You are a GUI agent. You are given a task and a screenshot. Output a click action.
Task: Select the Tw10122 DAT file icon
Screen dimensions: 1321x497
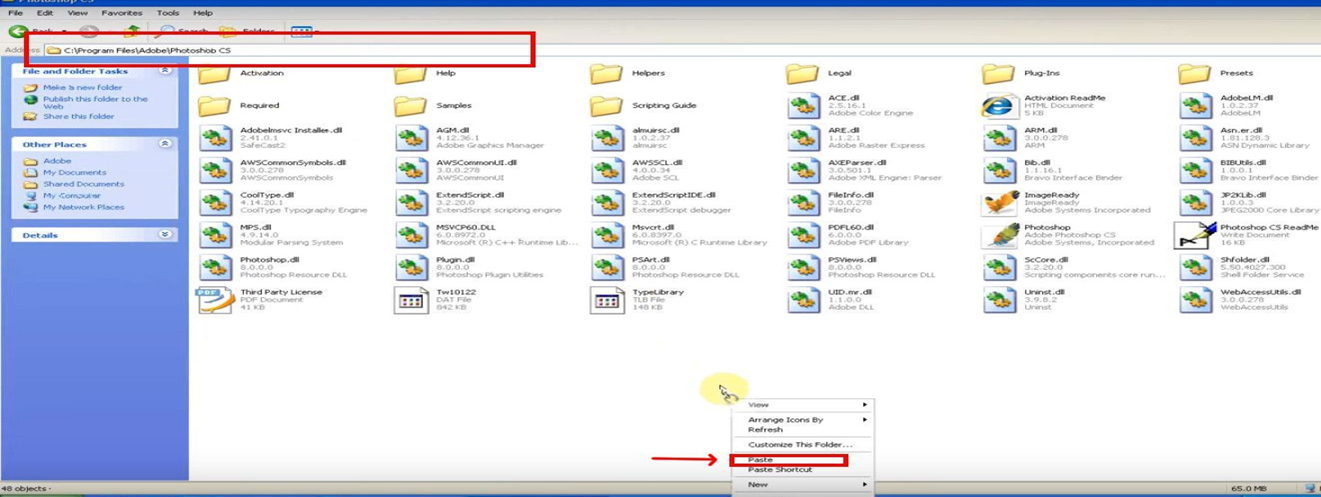411,300
